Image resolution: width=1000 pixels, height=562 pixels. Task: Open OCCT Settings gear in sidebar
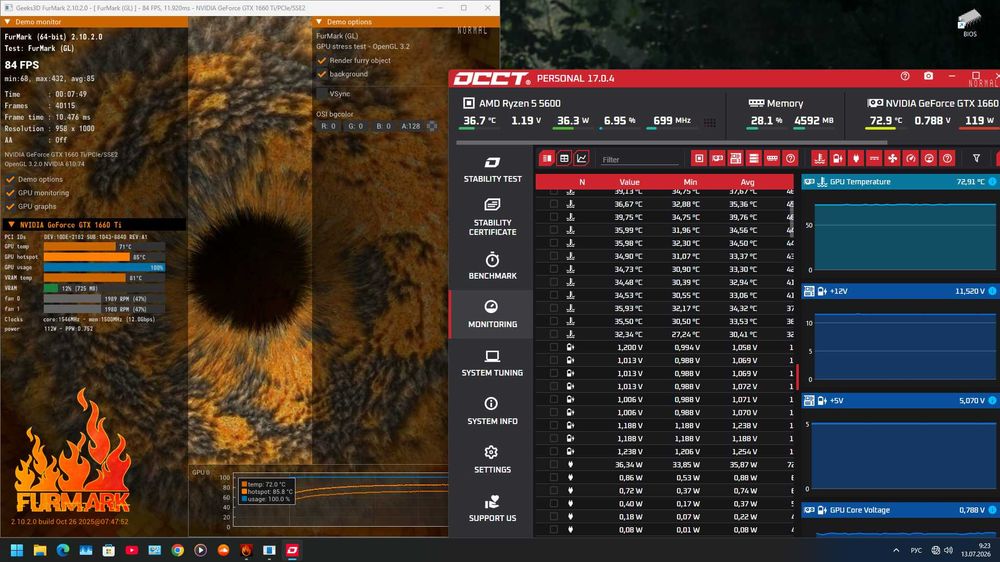[x=492, y=459]
